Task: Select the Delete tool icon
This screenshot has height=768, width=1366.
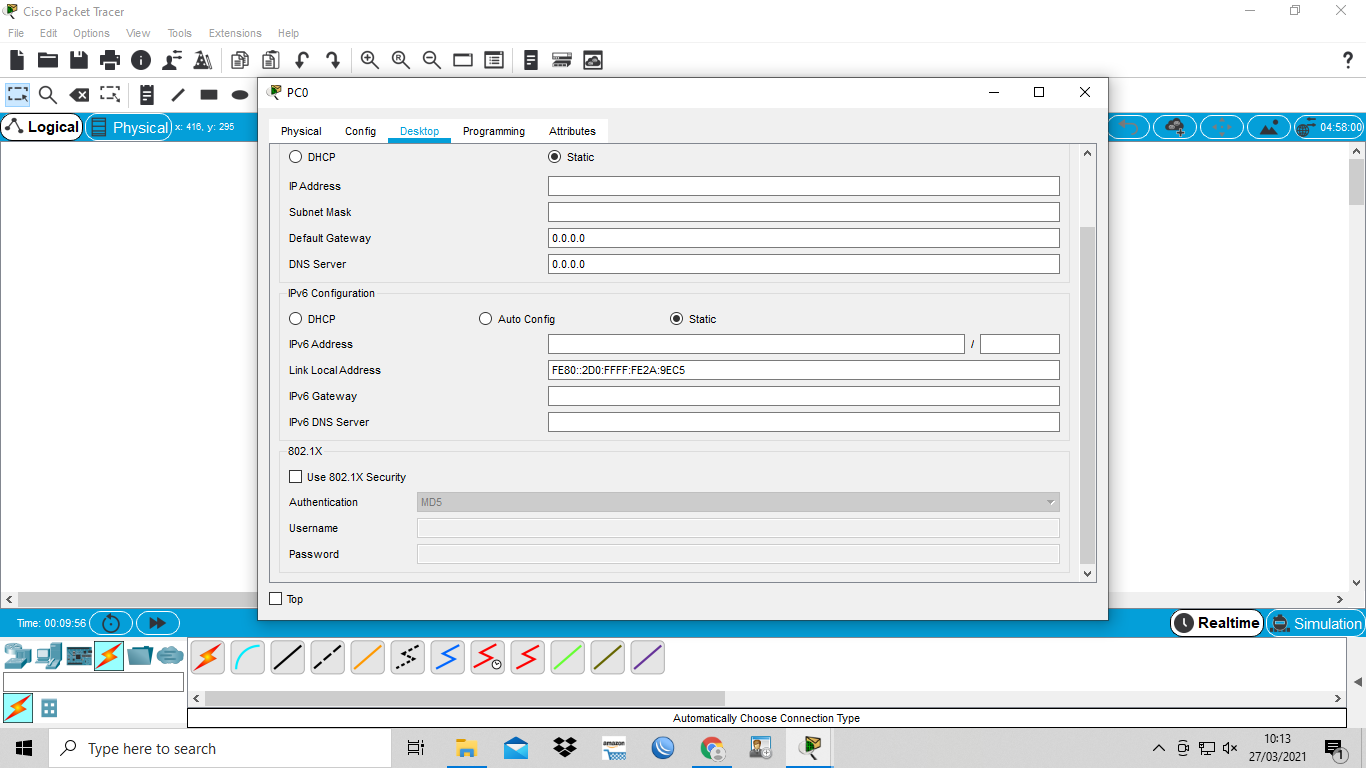Action: (79, 95)
